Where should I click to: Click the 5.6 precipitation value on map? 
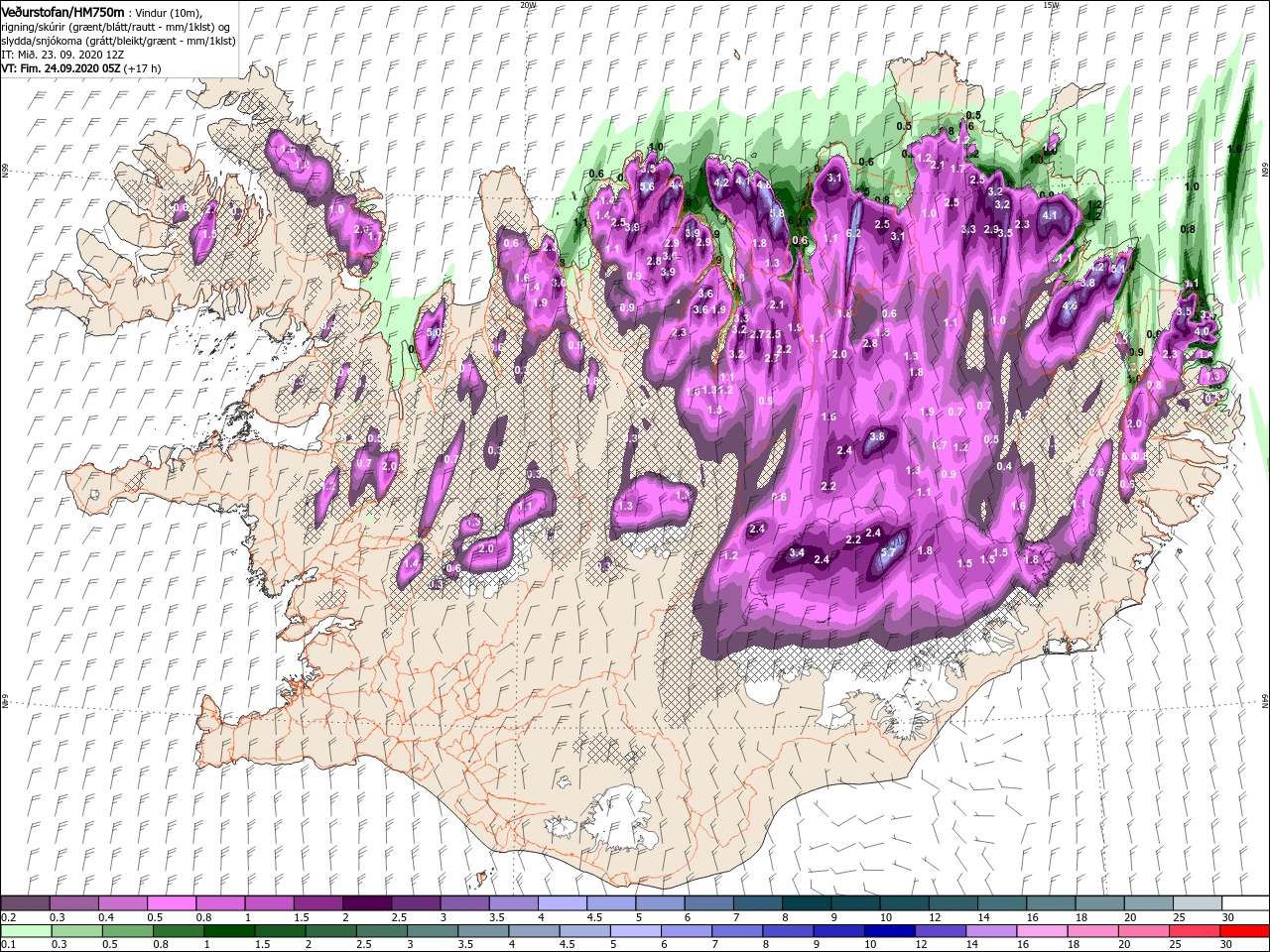pos(647,186)
